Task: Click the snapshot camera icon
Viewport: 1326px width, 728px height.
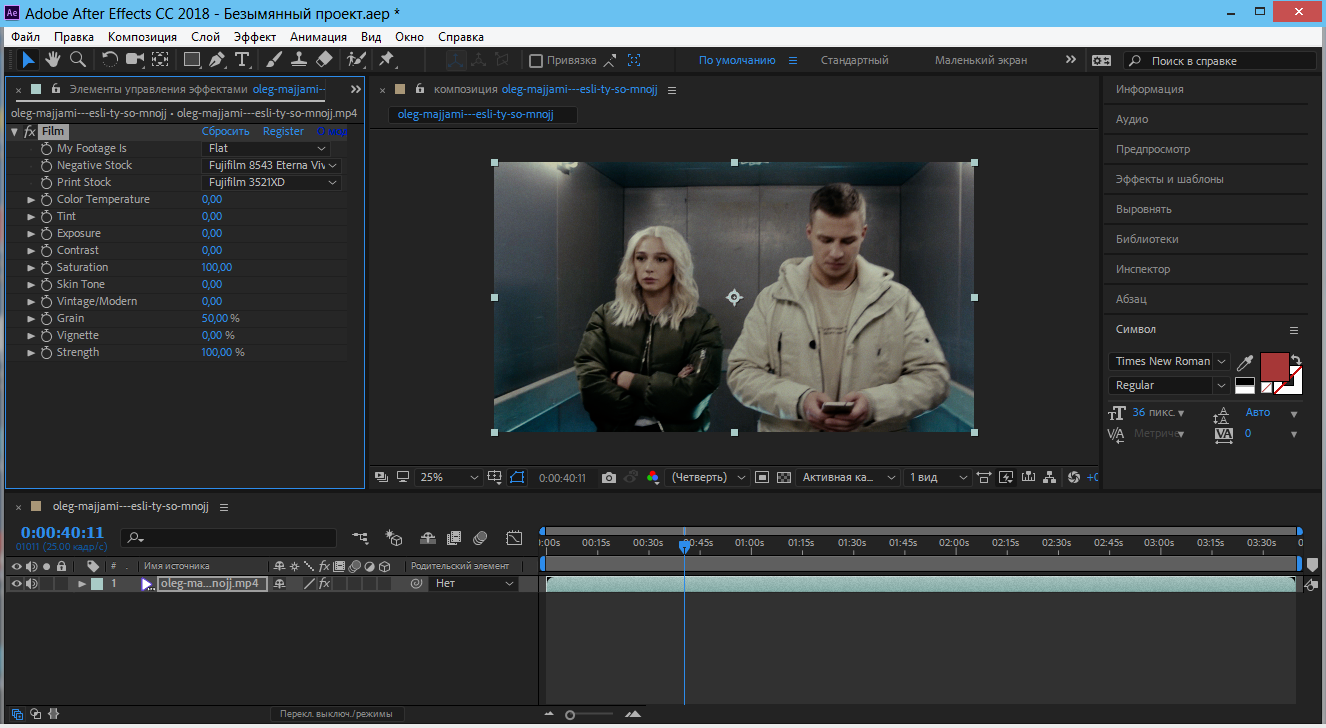Action: 609,478
